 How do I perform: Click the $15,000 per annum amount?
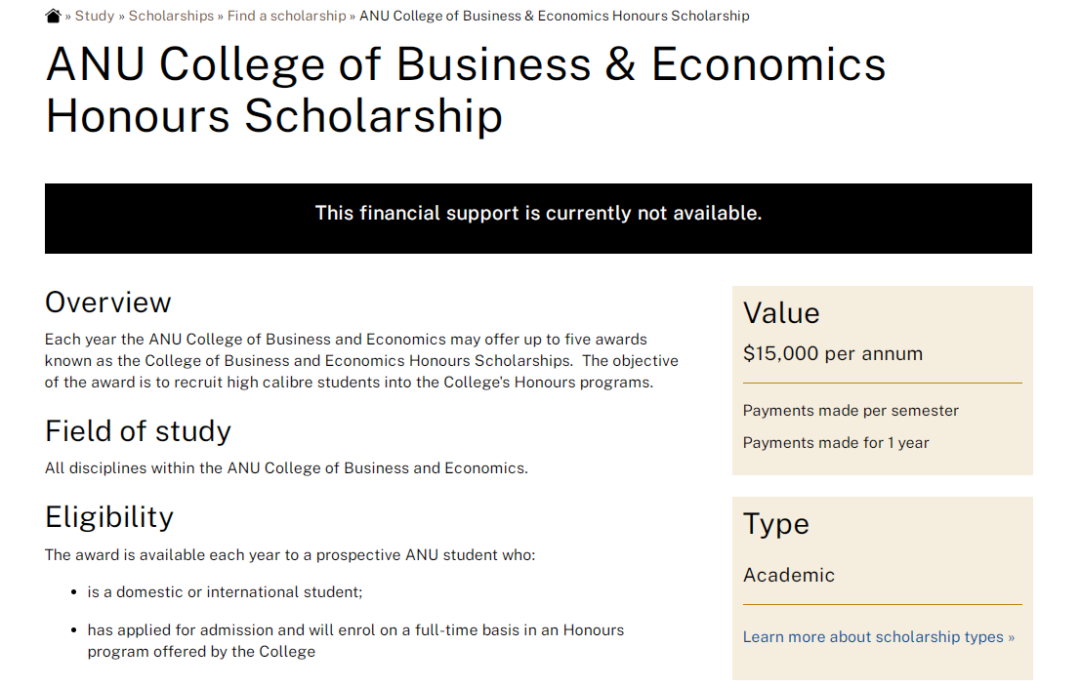coord(832,354)
